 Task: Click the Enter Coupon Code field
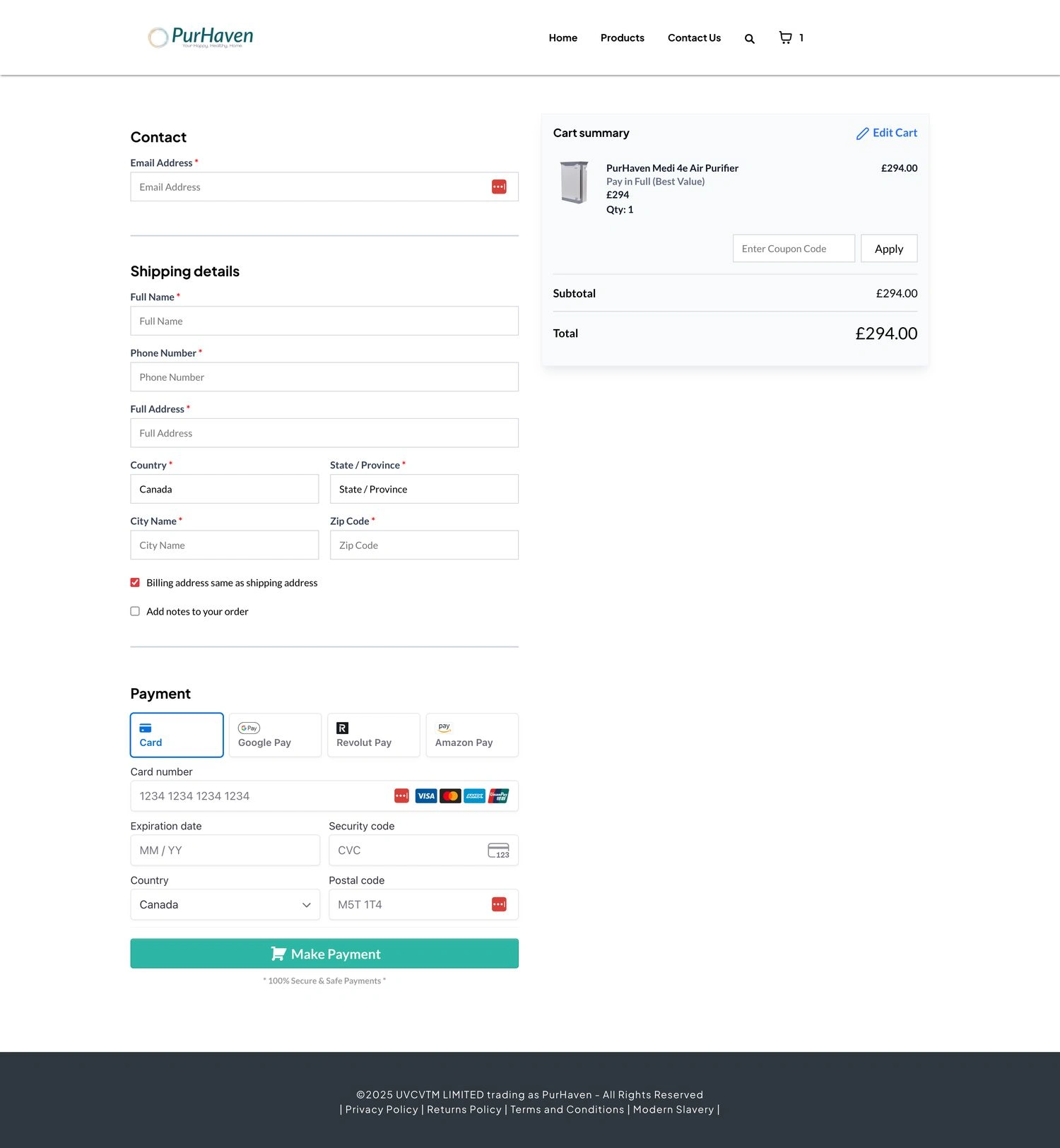coord(794,249)
